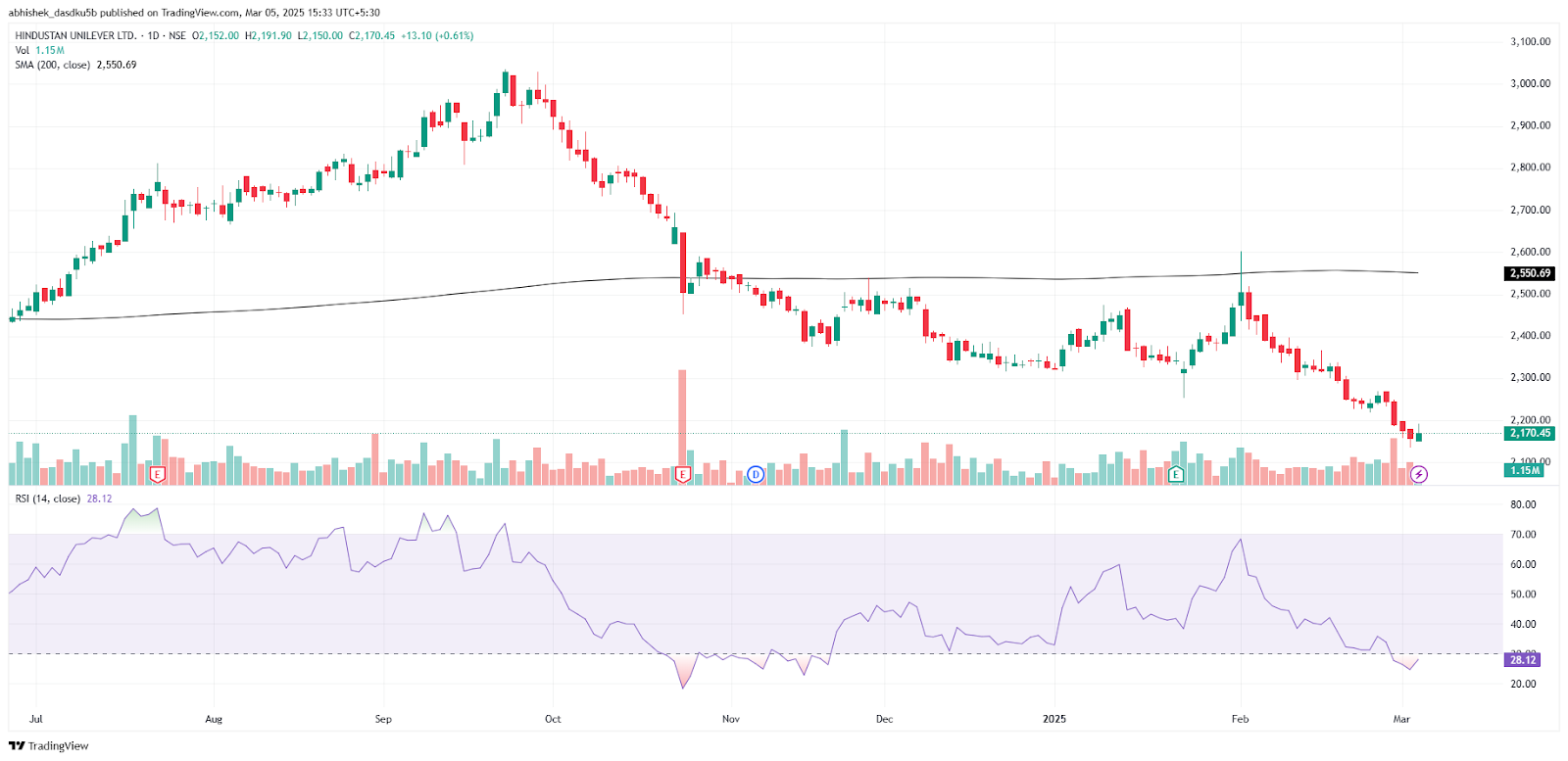
Task: Click the 2,900.00 price axis label
Action: pyautogui.click(x=1530, y=125)
